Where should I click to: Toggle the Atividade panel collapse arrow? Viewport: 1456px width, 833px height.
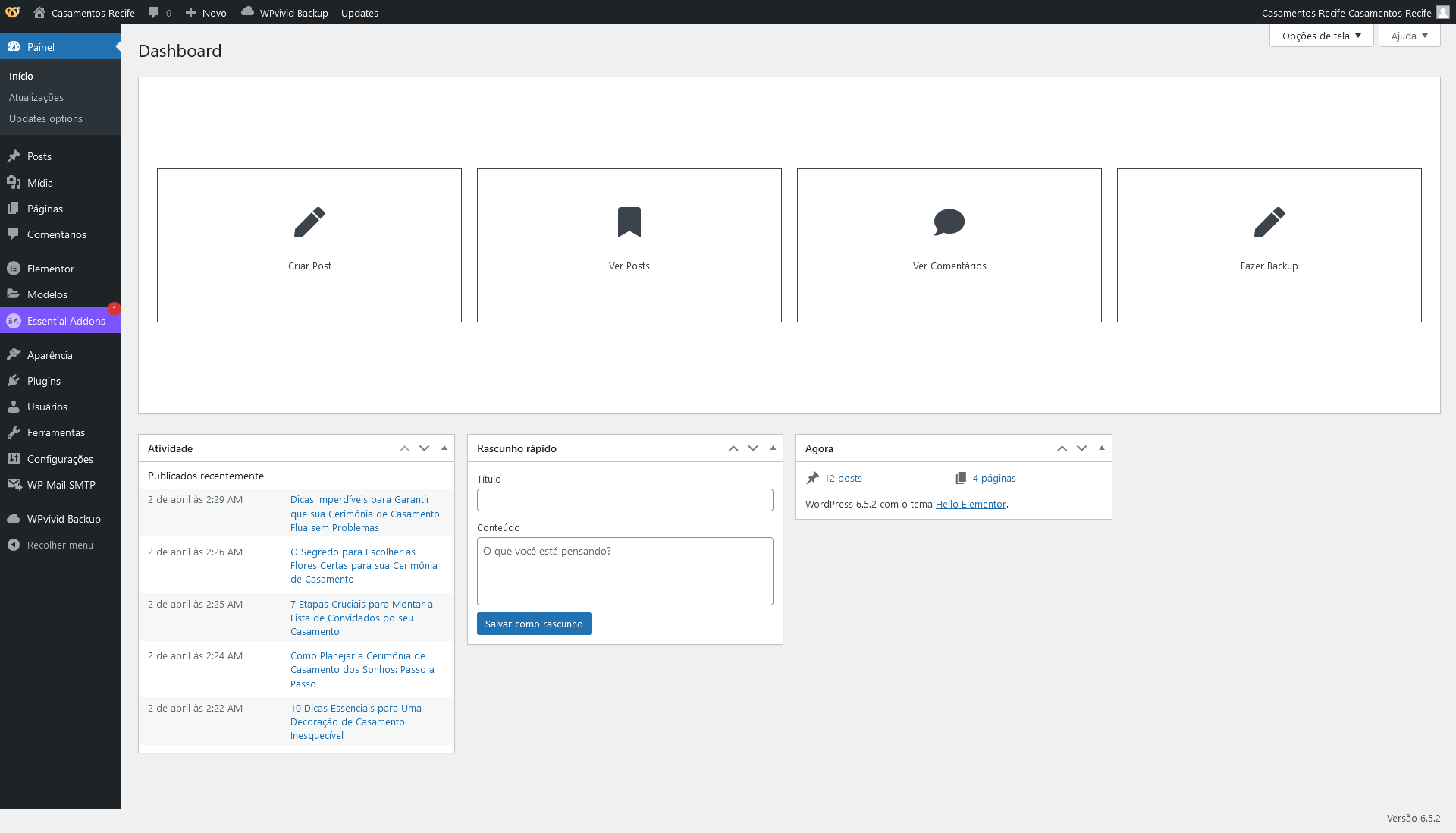click(444, 448)
